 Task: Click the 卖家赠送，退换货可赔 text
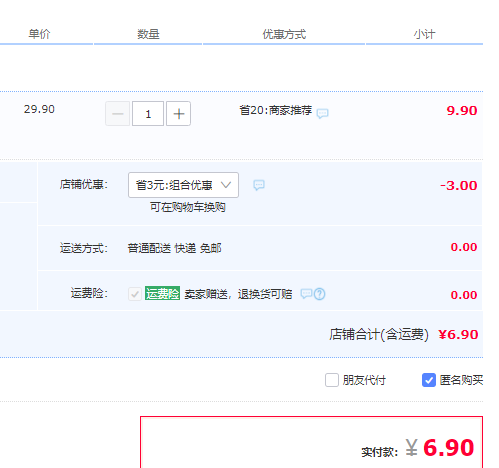click(238, 294)
